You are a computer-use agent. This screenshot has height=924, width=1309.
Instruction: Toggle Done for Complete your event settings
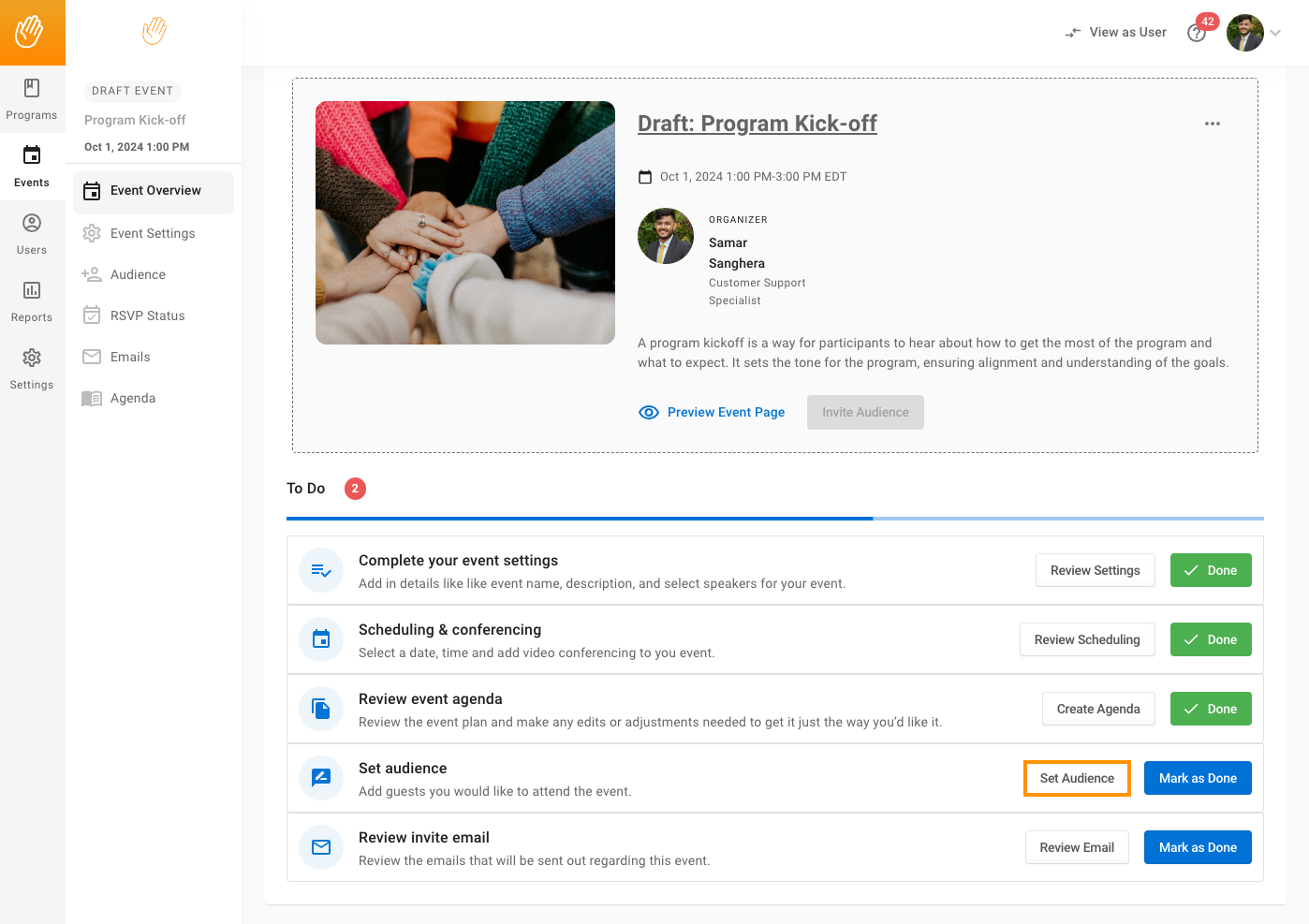click(1211, 570)
